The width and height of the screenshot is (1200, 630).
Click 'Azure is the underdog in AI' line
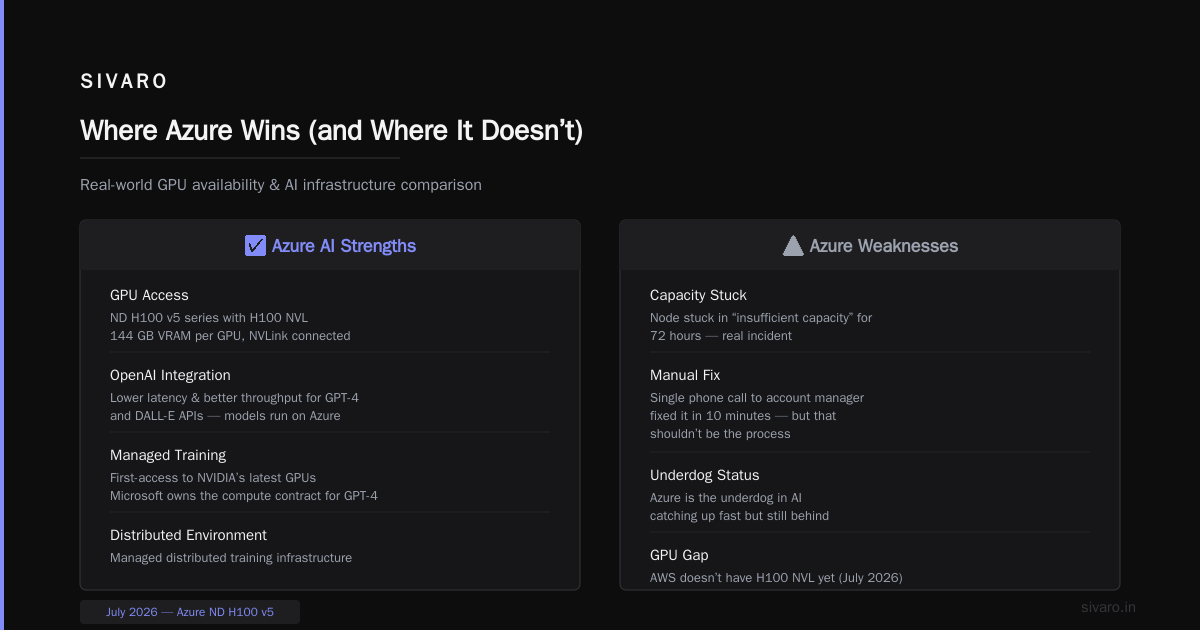[726, 498]
